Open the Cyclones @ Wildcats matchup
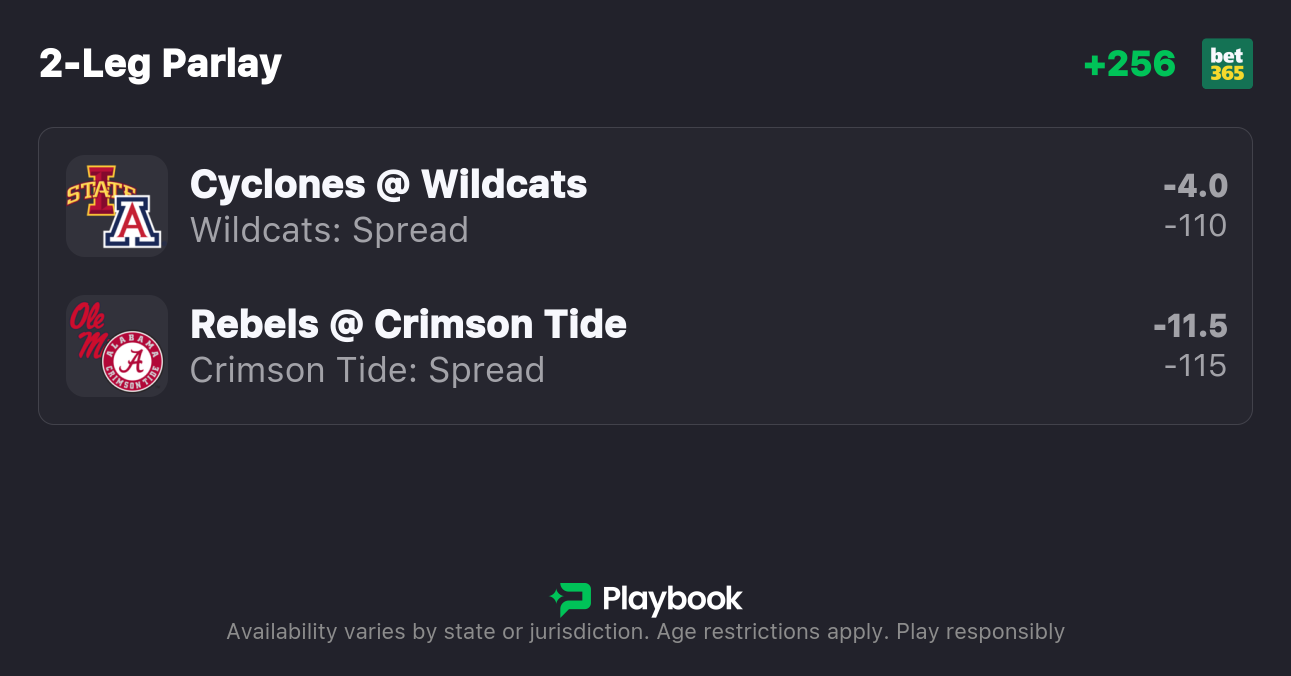 pos(388,185)
